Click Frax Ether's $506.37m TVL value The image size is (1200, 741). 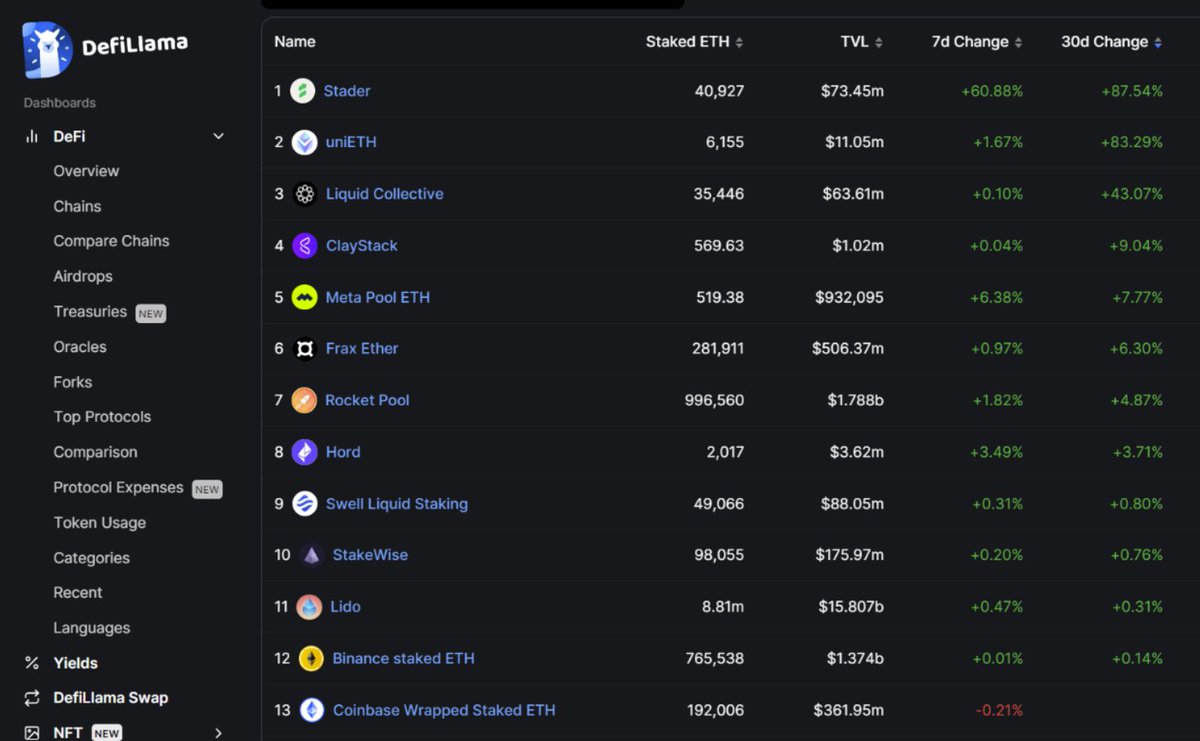click(848, 349)
